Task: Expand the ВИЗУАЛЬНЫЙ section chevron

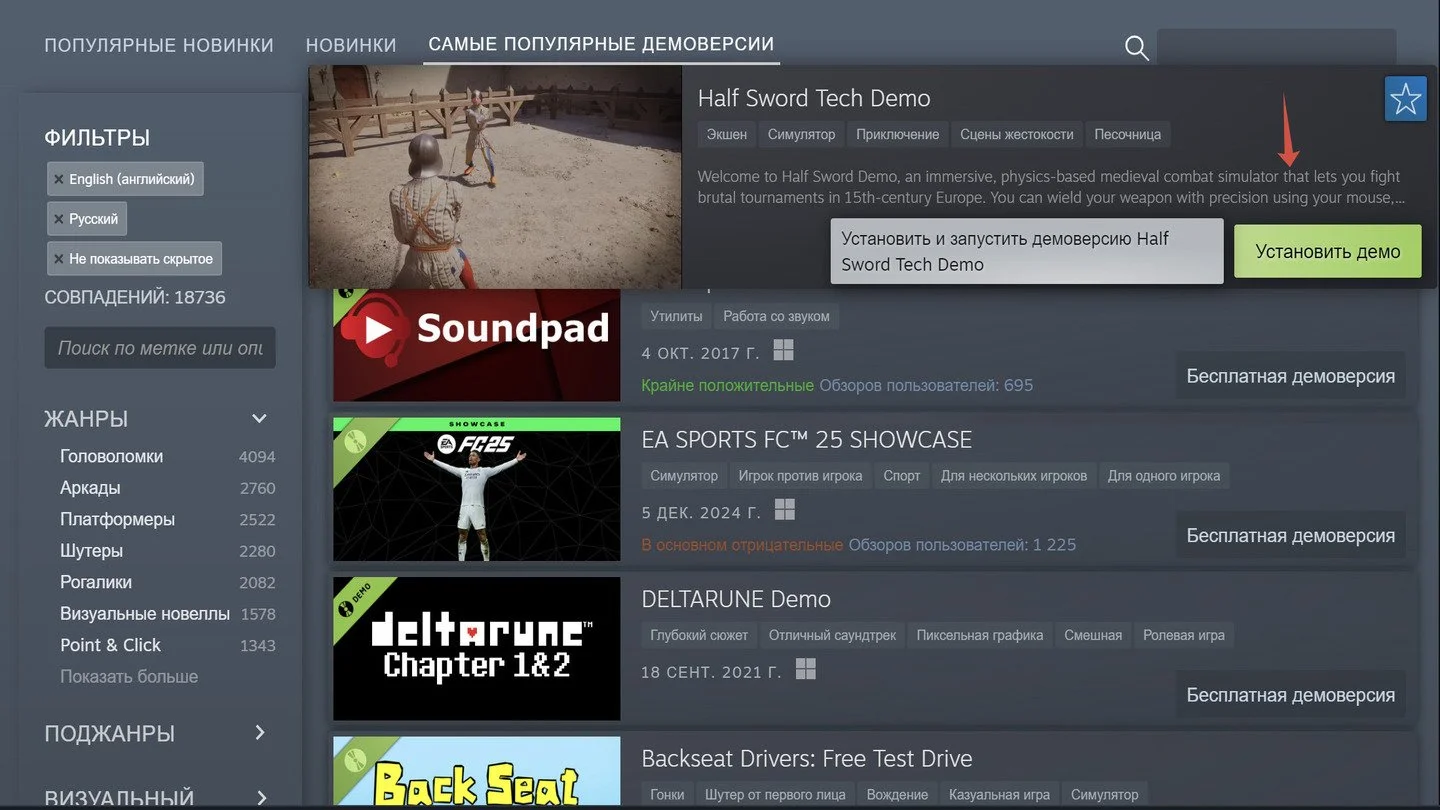Action: [262, 798]
